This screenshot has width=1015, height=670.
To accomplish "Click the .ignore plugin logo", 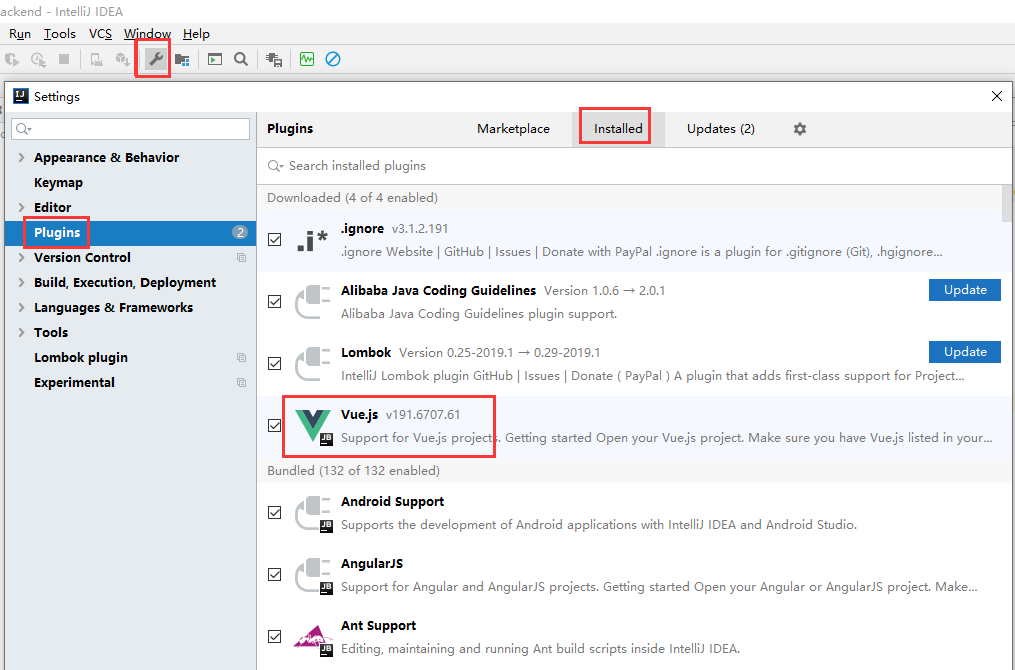I will pyautogui.click(x=313, y=240).
